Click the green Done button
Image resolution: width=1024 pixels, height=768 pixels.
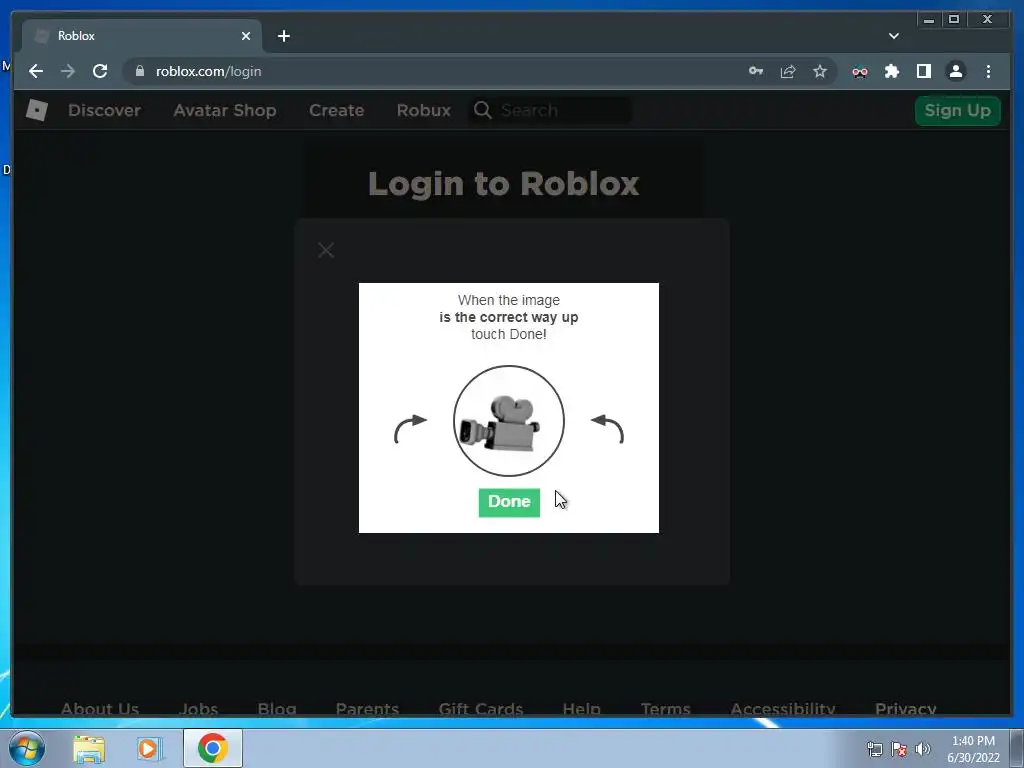pyautogui.click(x=509, y=502)
